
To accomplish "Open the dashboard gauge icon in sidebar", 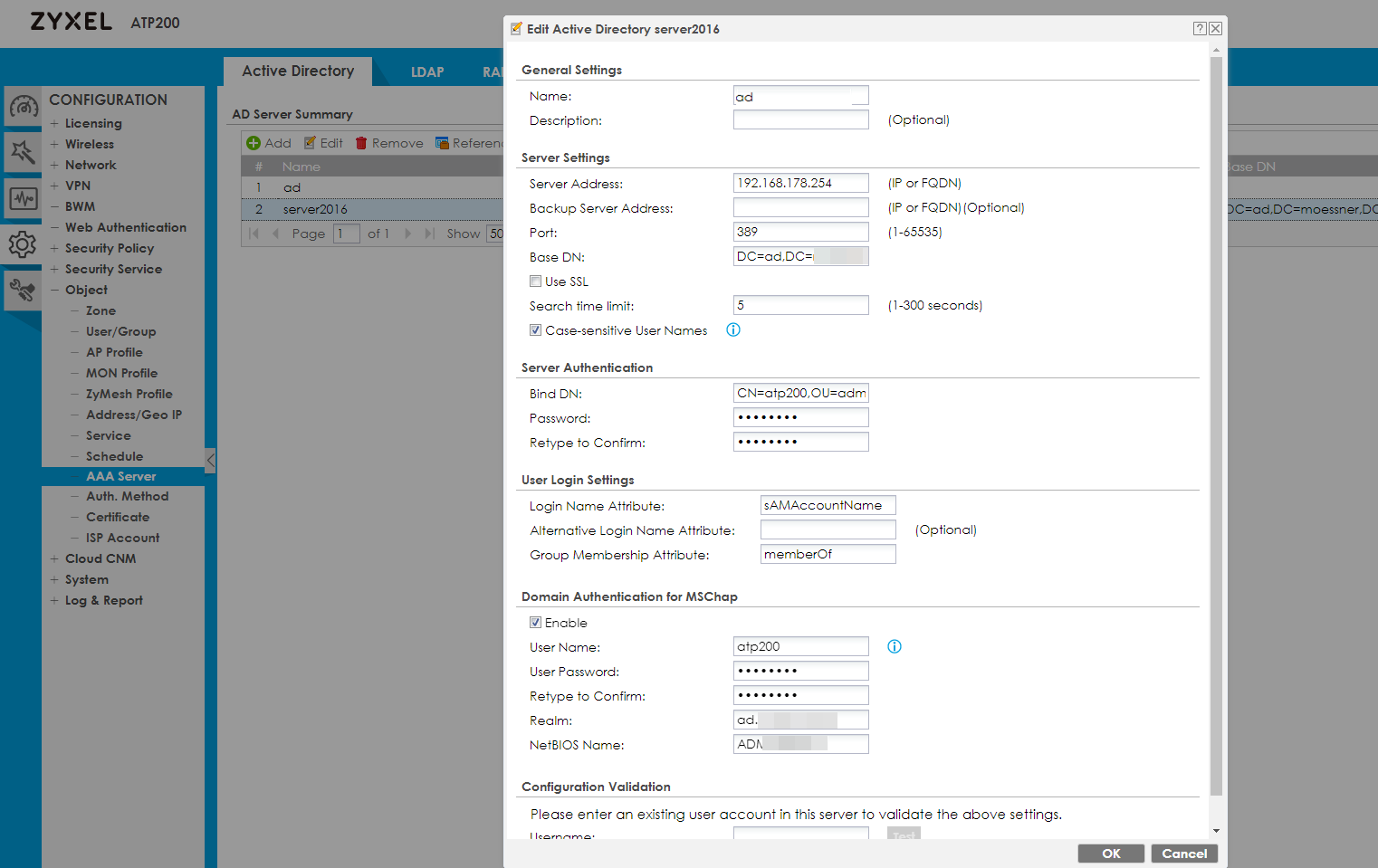I will point(24,107).
